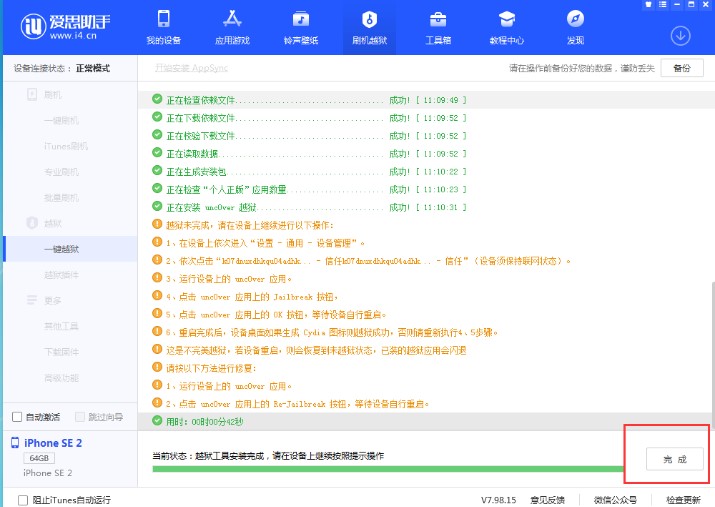
Task: Click the 备份 backup button
Action: (x=681, y=68)
